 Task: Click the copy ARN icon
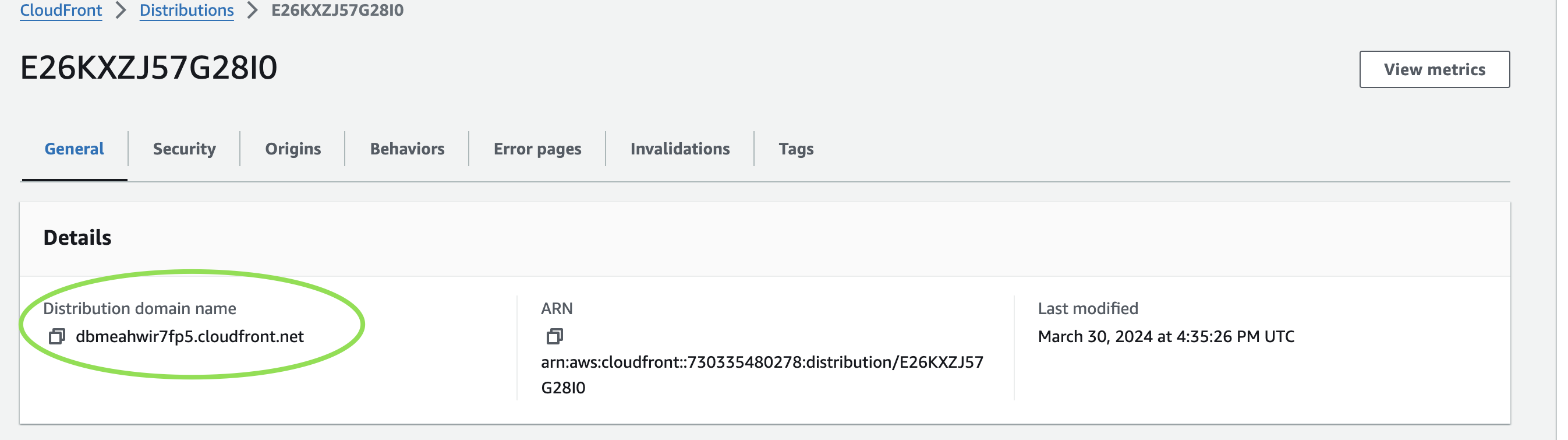[x=554, y=336]
